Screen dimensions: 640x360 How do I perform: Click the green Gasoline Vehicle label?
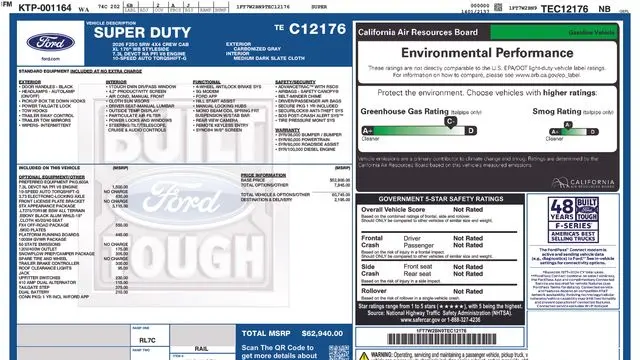point(554,32)
